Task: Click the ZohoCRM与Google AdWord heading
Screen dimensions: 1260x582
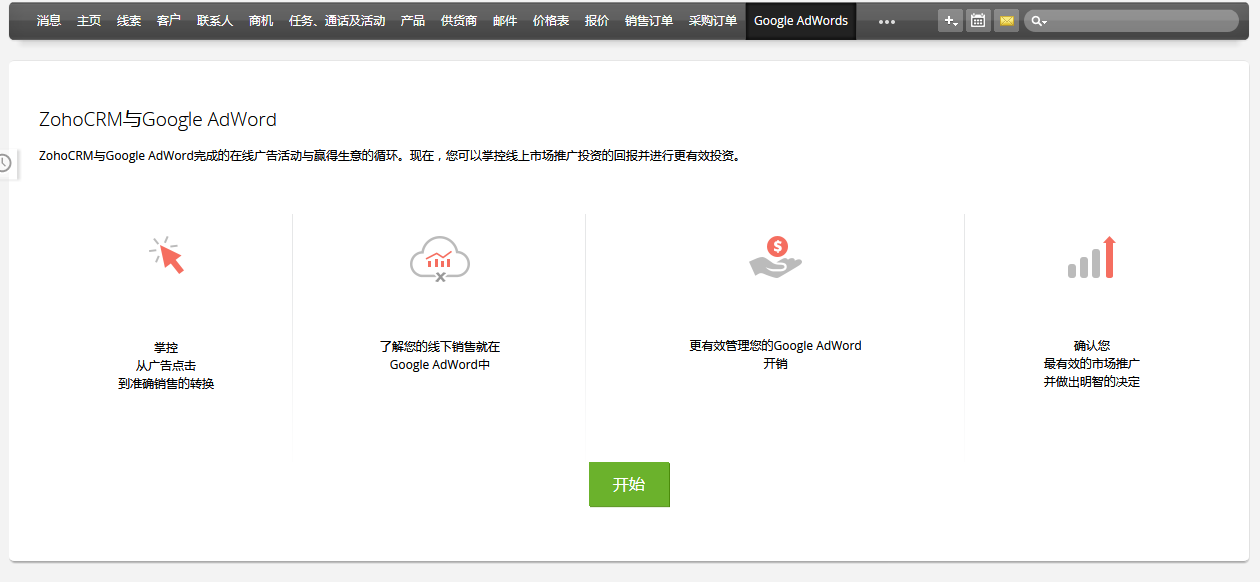Action: pyautogui.click(x=158, y=120)
